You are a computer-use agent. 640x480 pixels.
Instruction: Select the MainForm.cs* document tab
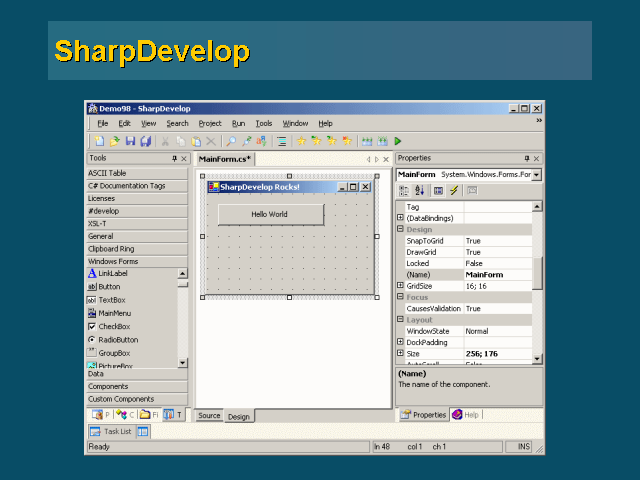pyautogui.click(x=224, y=159)
